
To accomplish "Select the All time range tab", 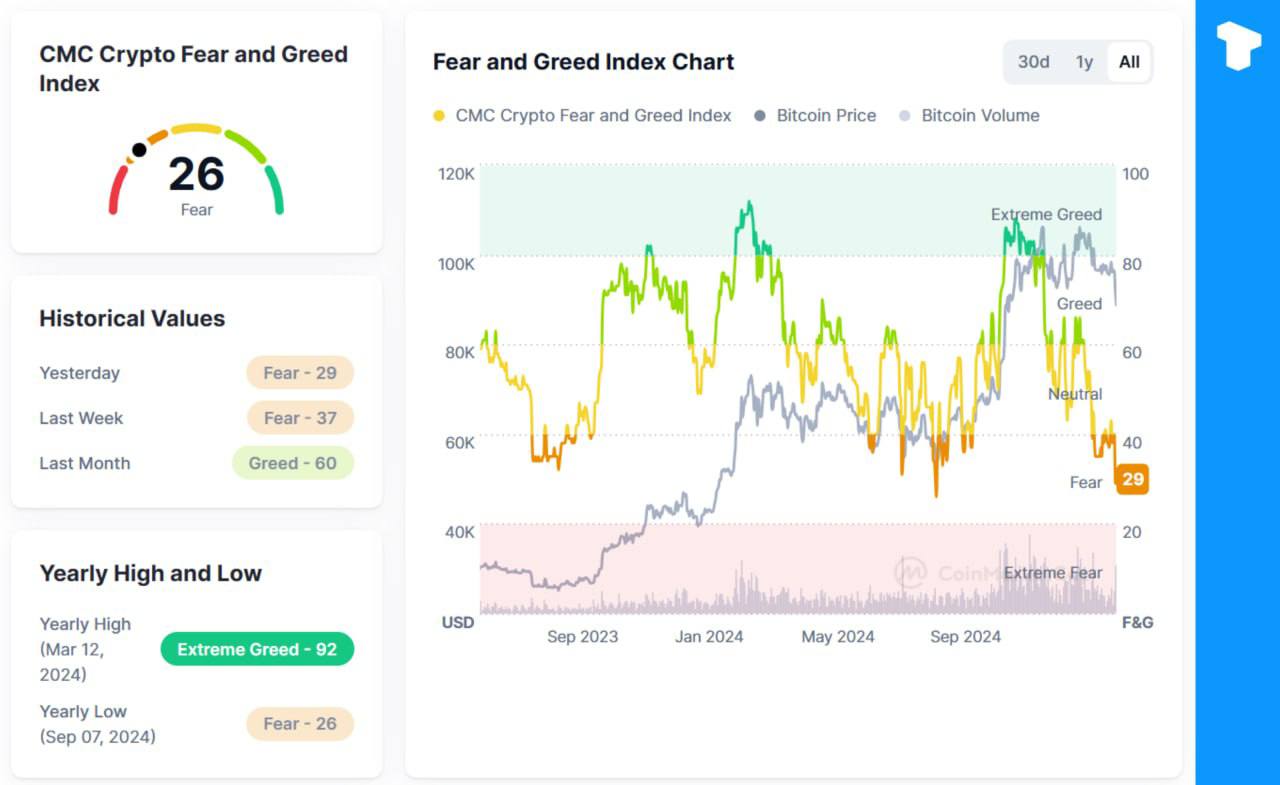I will pos(1129,62).
